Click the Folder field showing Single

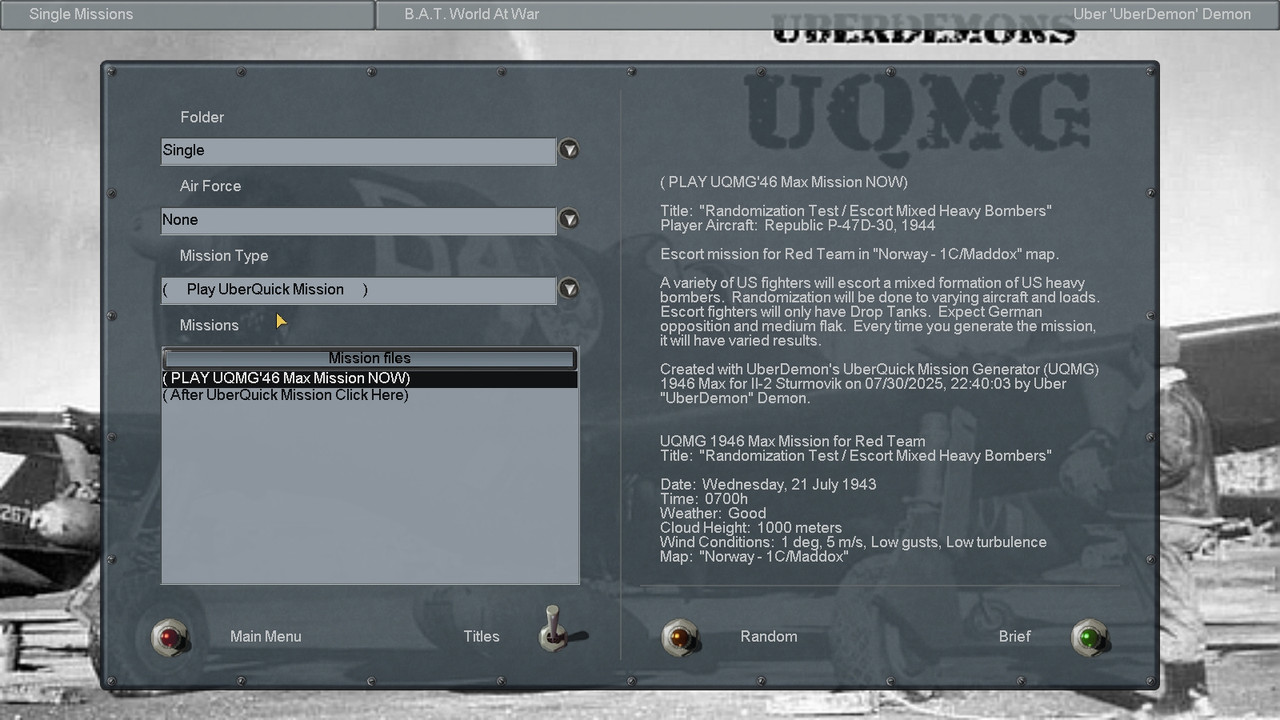(358, 151)
